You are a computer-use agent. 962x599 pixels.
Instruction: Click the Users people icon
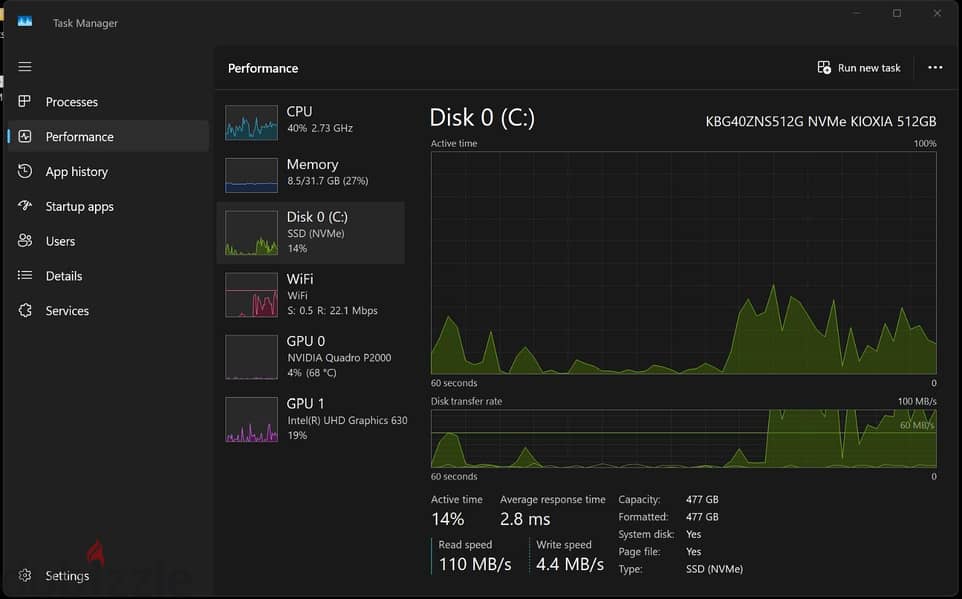25,241
